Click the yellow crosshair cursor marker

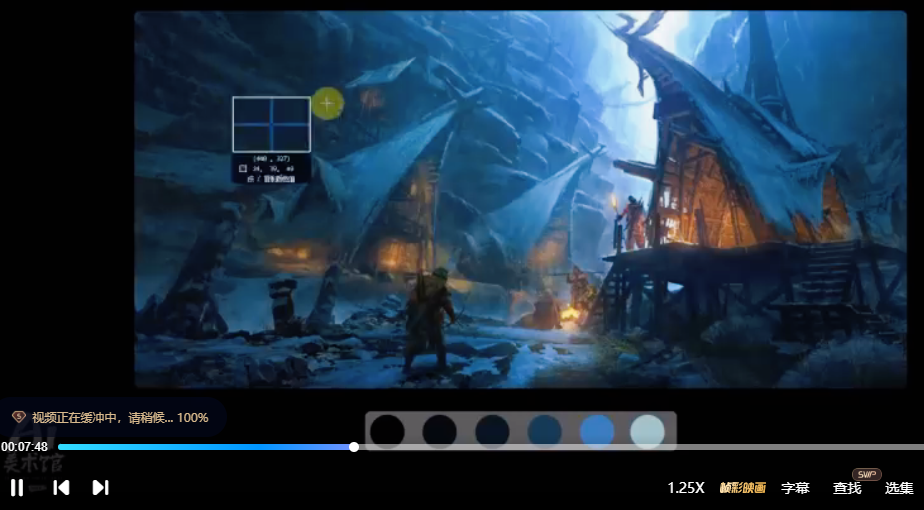click(x=327, y=103)
